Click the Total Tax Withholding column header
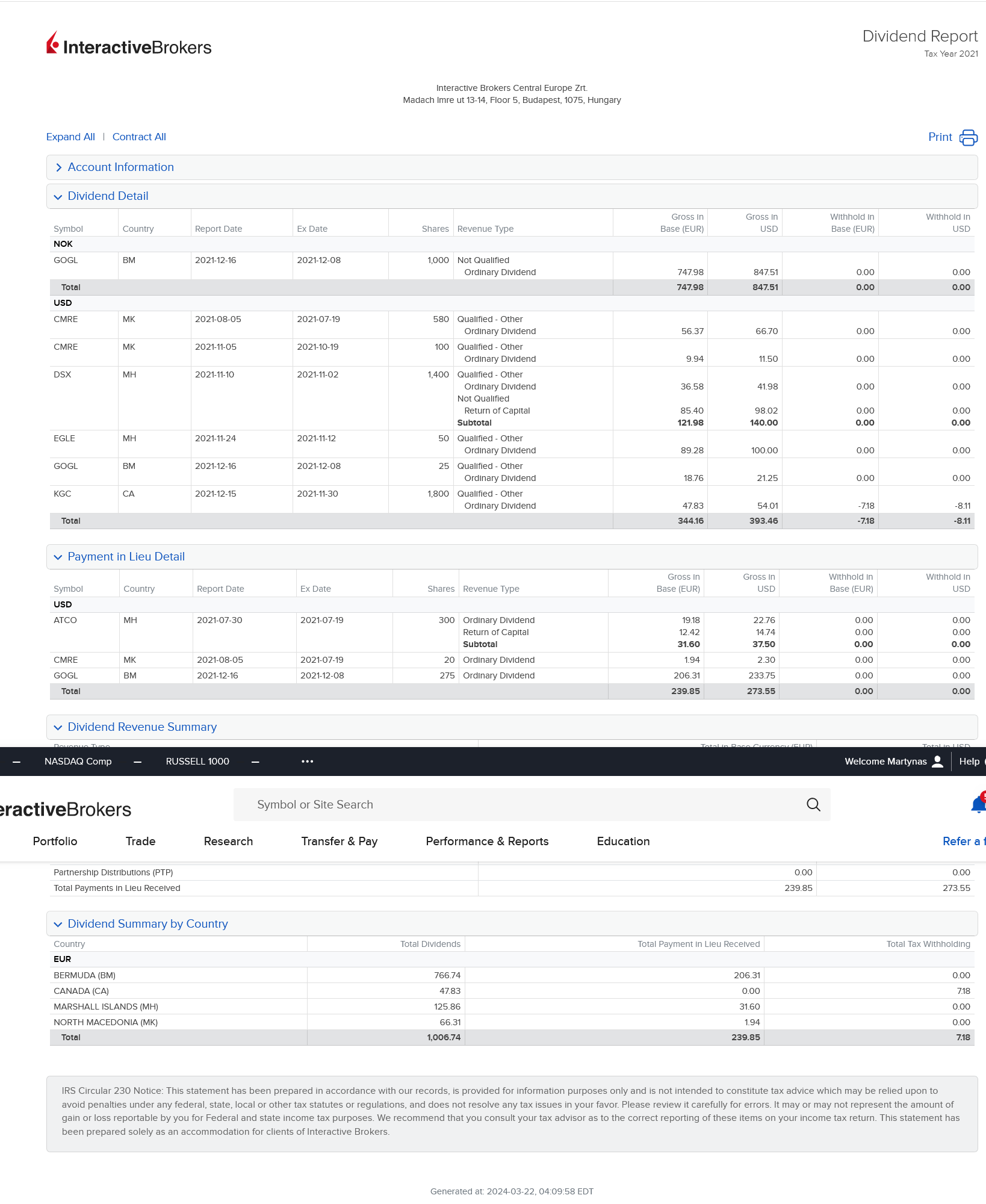The width and height of the screenshot is (986, 1204). click(x=928, y=944)
